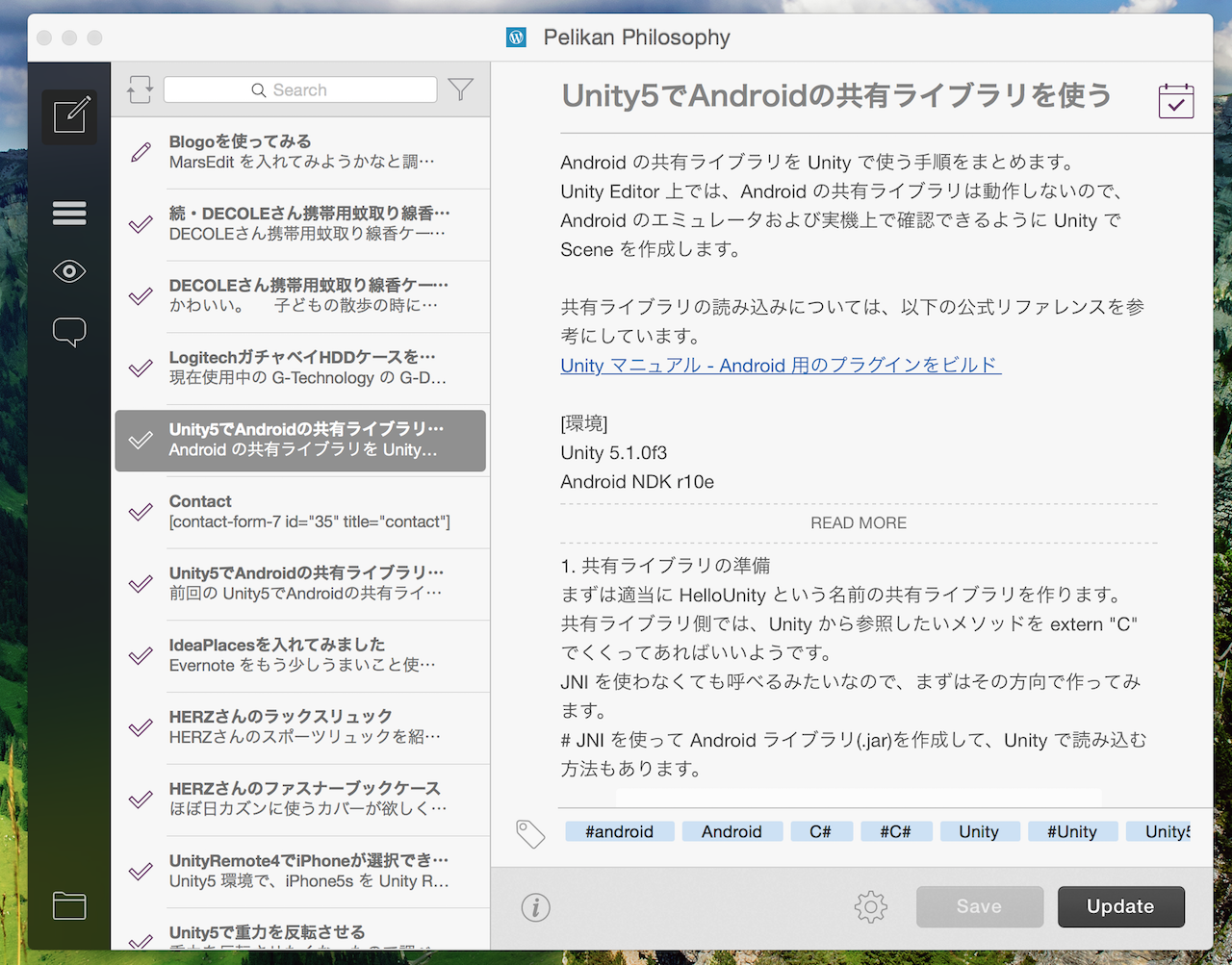Screen dimensions: 1232x965
Task: Select the Android tag without a hash
Action: tap(731, 832)
